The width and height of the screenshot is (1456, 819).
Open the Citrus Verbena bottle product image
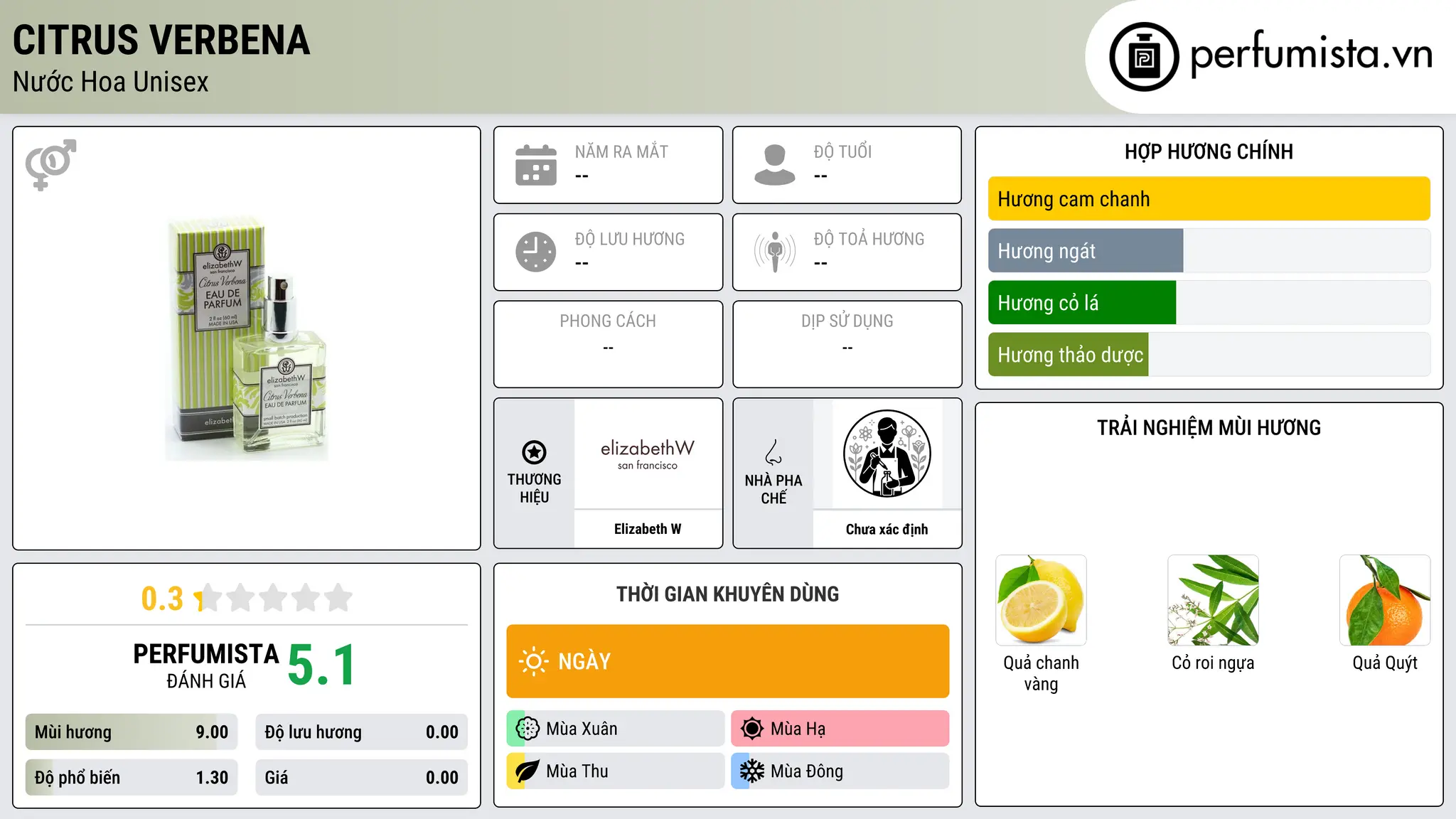(x=247, y=338)
